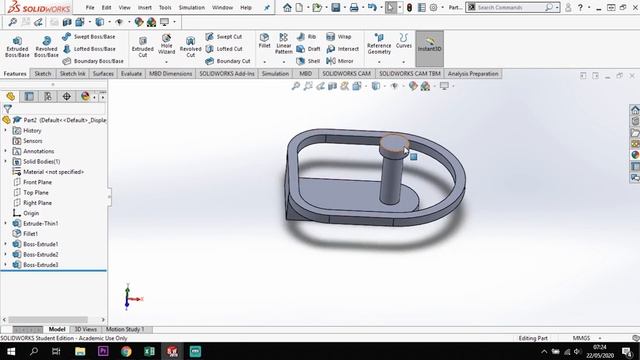Viewport: 640px width, 360px height.
Task: Open the Motion Study 1 tab
Action: [x=125, y=329]
